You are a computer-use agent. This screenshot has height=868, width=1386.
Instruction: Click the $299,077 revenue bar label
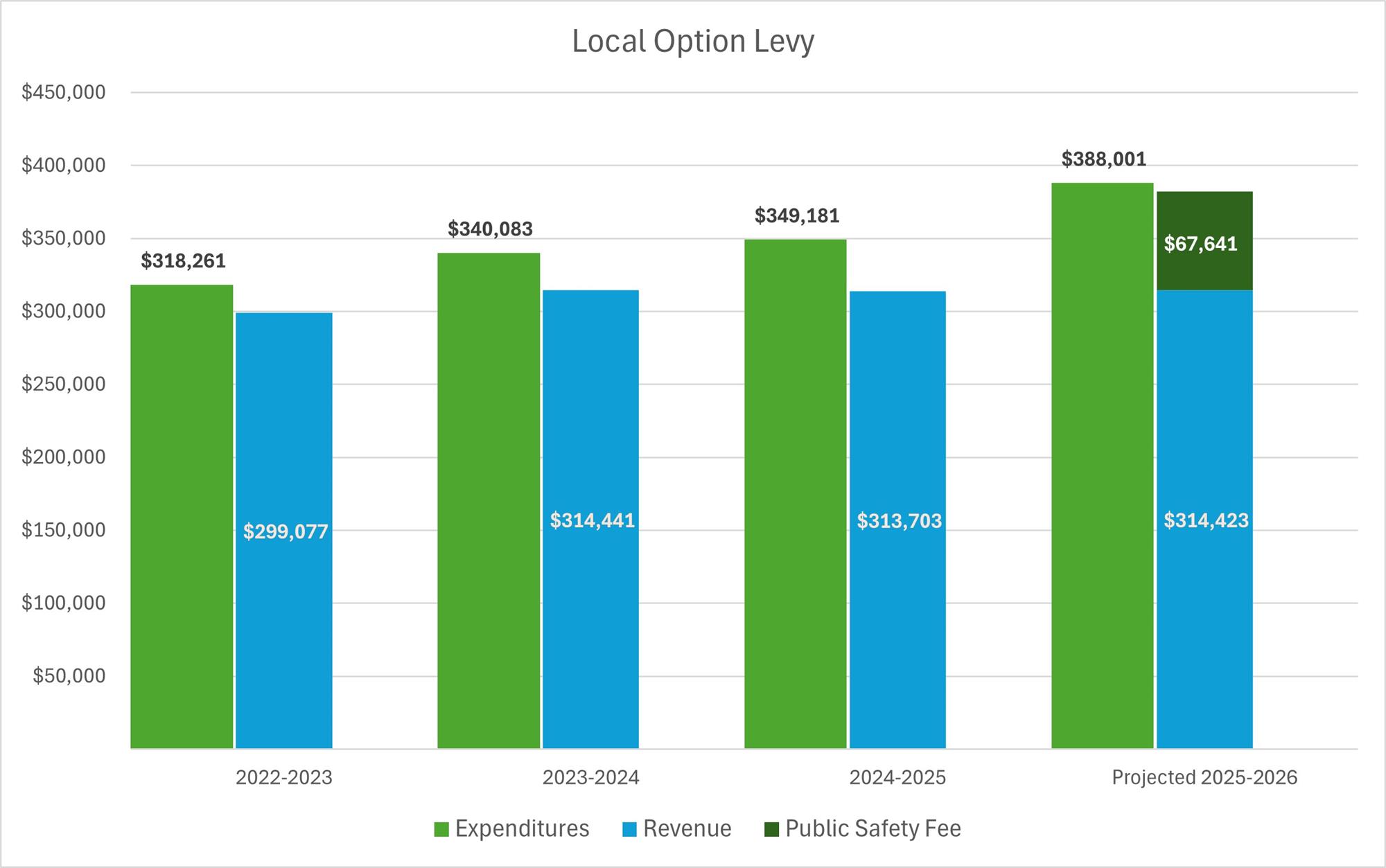point(286,532)
